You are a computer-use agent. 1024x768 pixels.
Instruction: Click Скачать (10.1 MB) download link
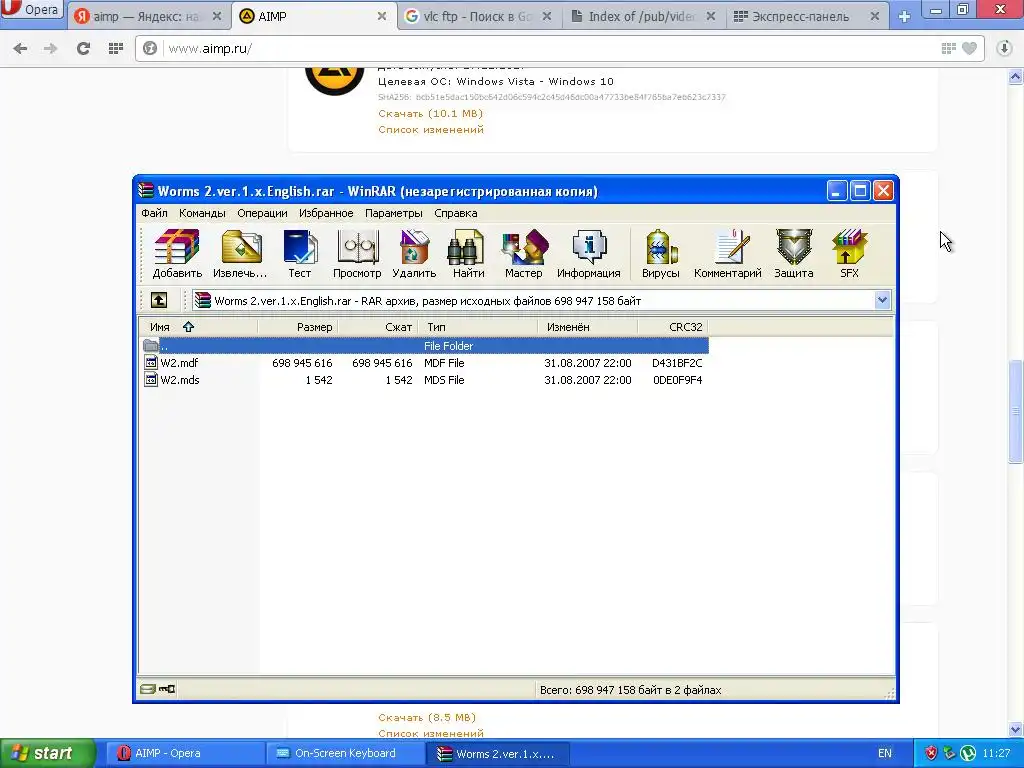pyautogui.click(x=430, y=113)
